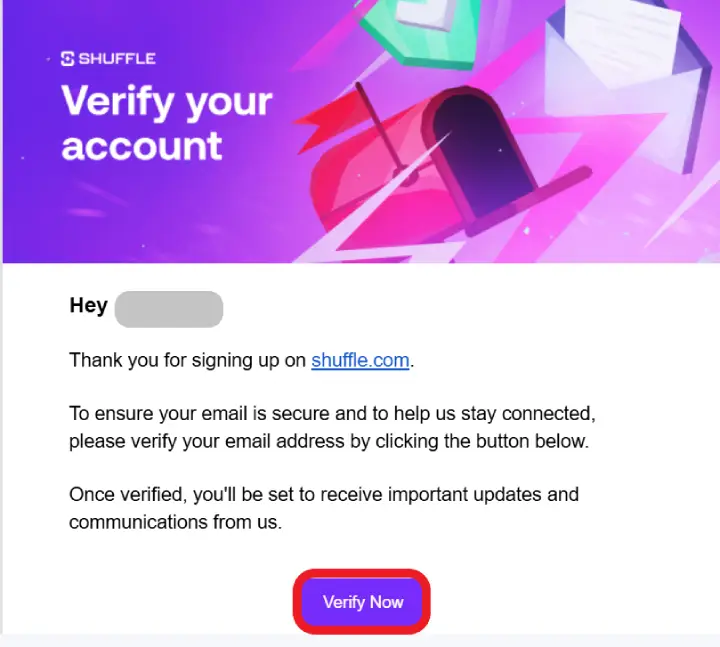Click the 'Thank you for signing up' sentence

(242, 360)
